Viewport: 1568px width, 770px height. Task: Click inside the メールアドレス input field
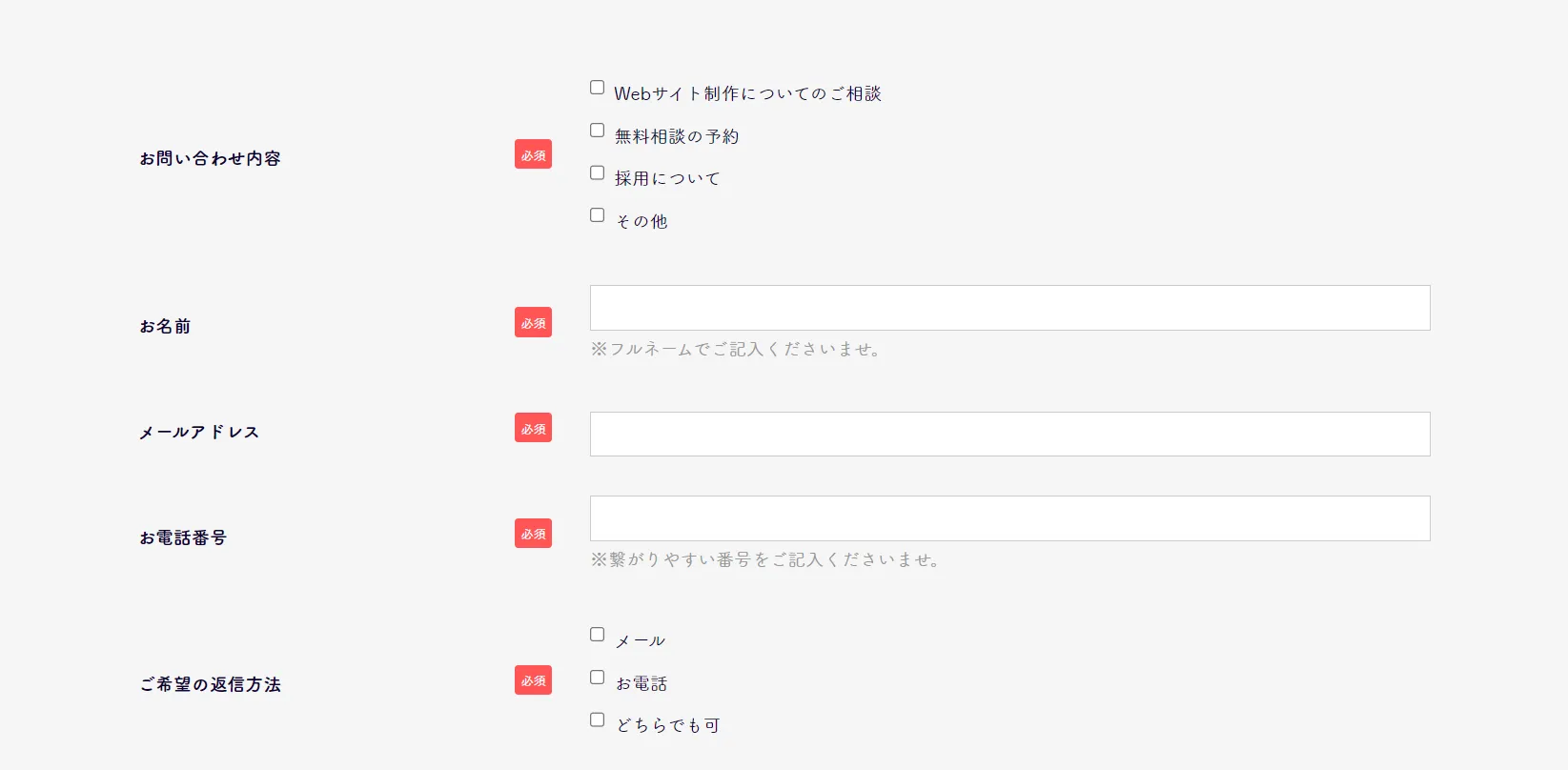(x=1009, y=433)
